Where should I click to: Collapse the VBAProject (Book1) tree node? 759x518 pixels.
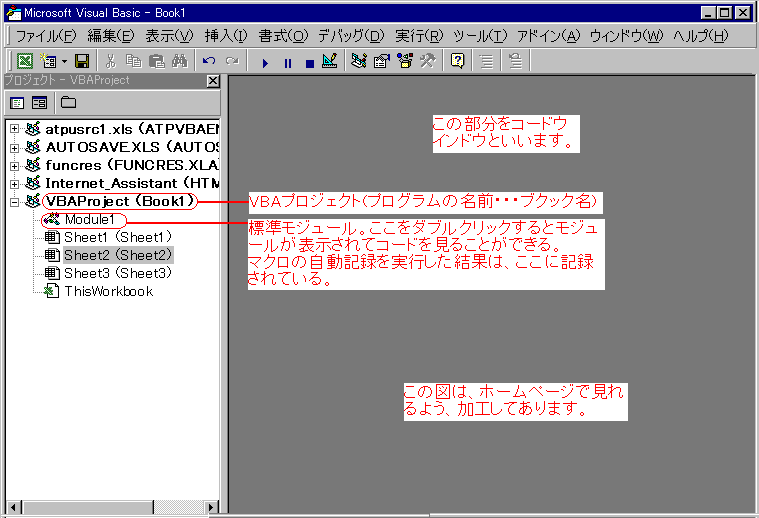pos(14,201)
